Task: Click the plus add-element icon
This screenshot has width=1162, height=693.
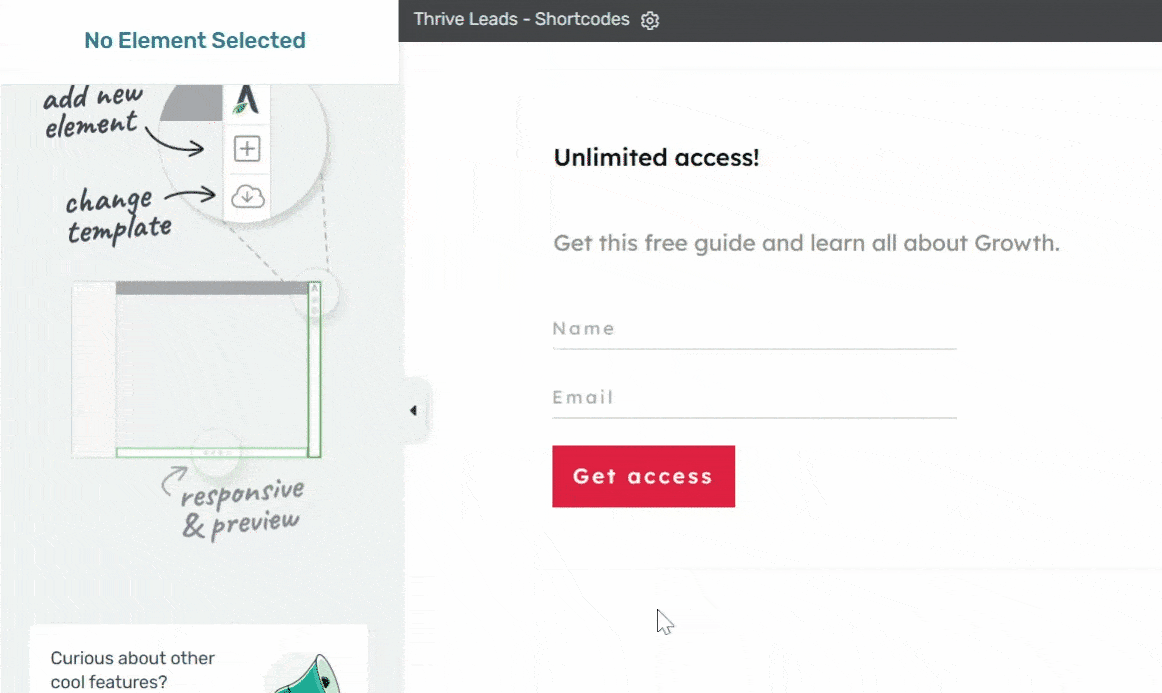Action: click(x=247, y=150)
